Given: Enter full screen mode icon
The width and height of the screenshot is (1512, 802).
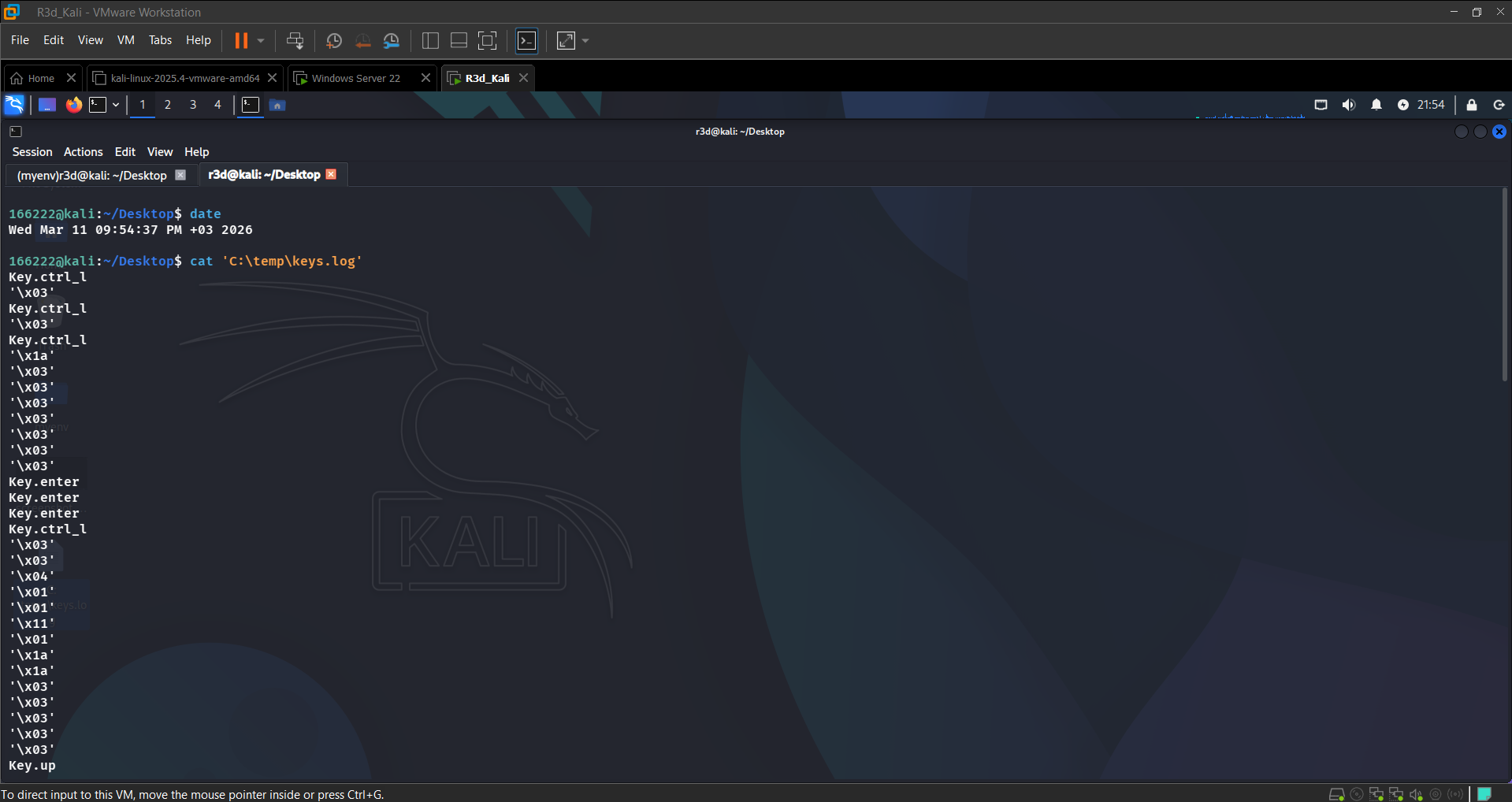Looking at the screenshot, I should (x=488, y=40).
